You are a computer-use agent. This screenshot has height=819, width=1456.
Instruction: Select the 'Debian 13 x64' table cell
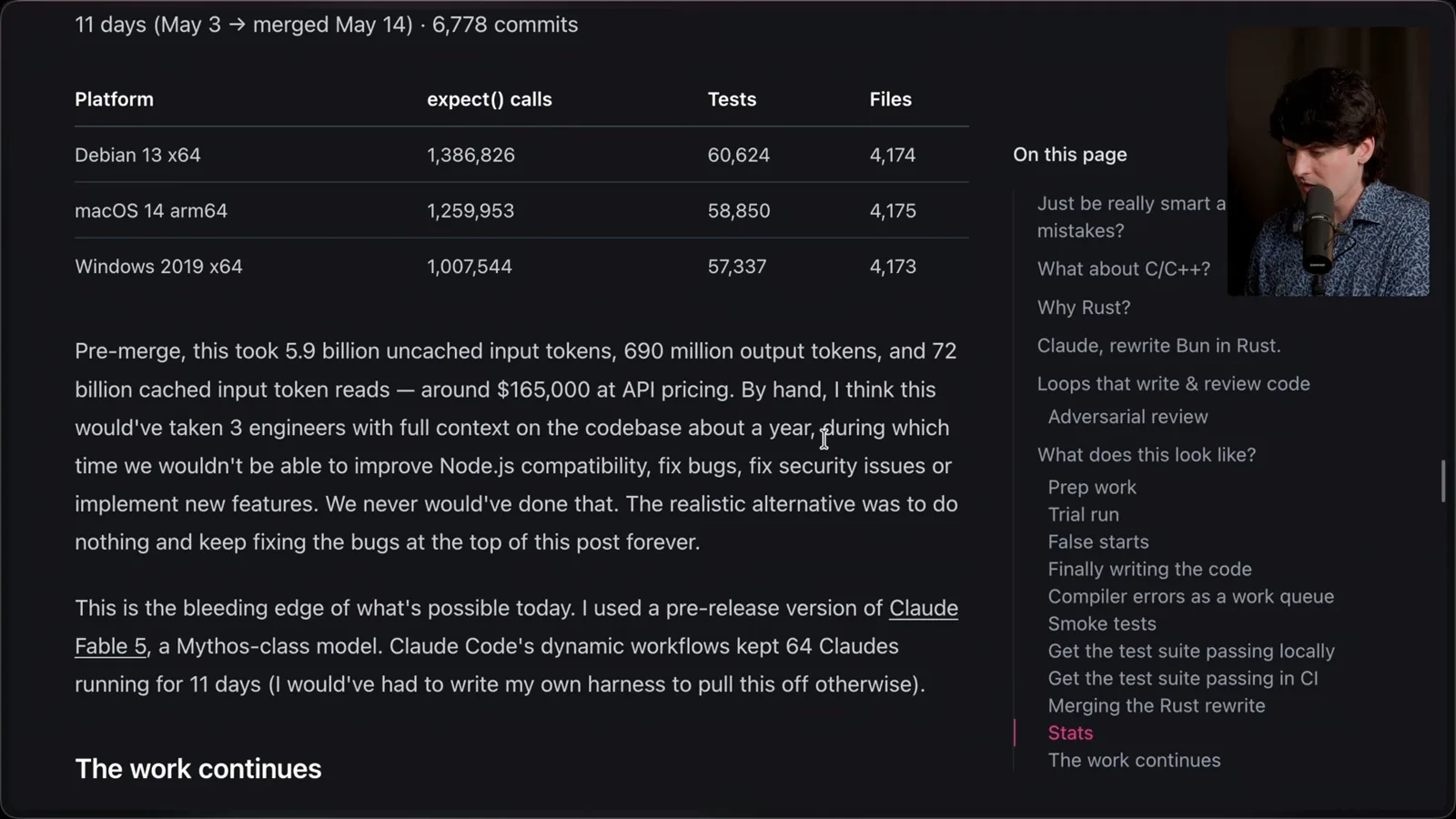(x=137, y=155)
